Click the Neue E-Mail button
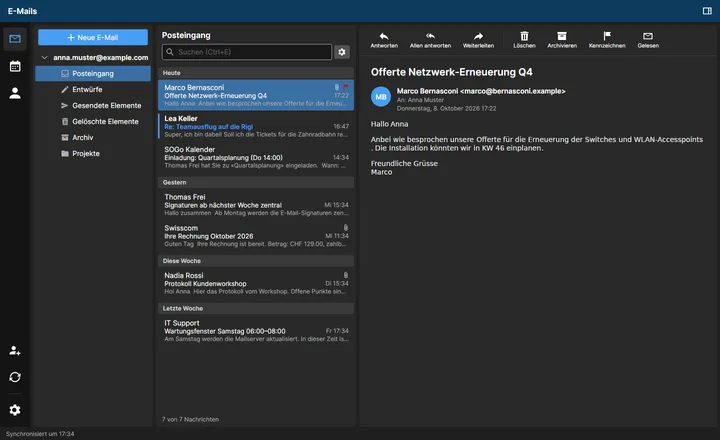The height and width of the screenshot is (440, 720). pyautogui.click(x=93, y=38)
